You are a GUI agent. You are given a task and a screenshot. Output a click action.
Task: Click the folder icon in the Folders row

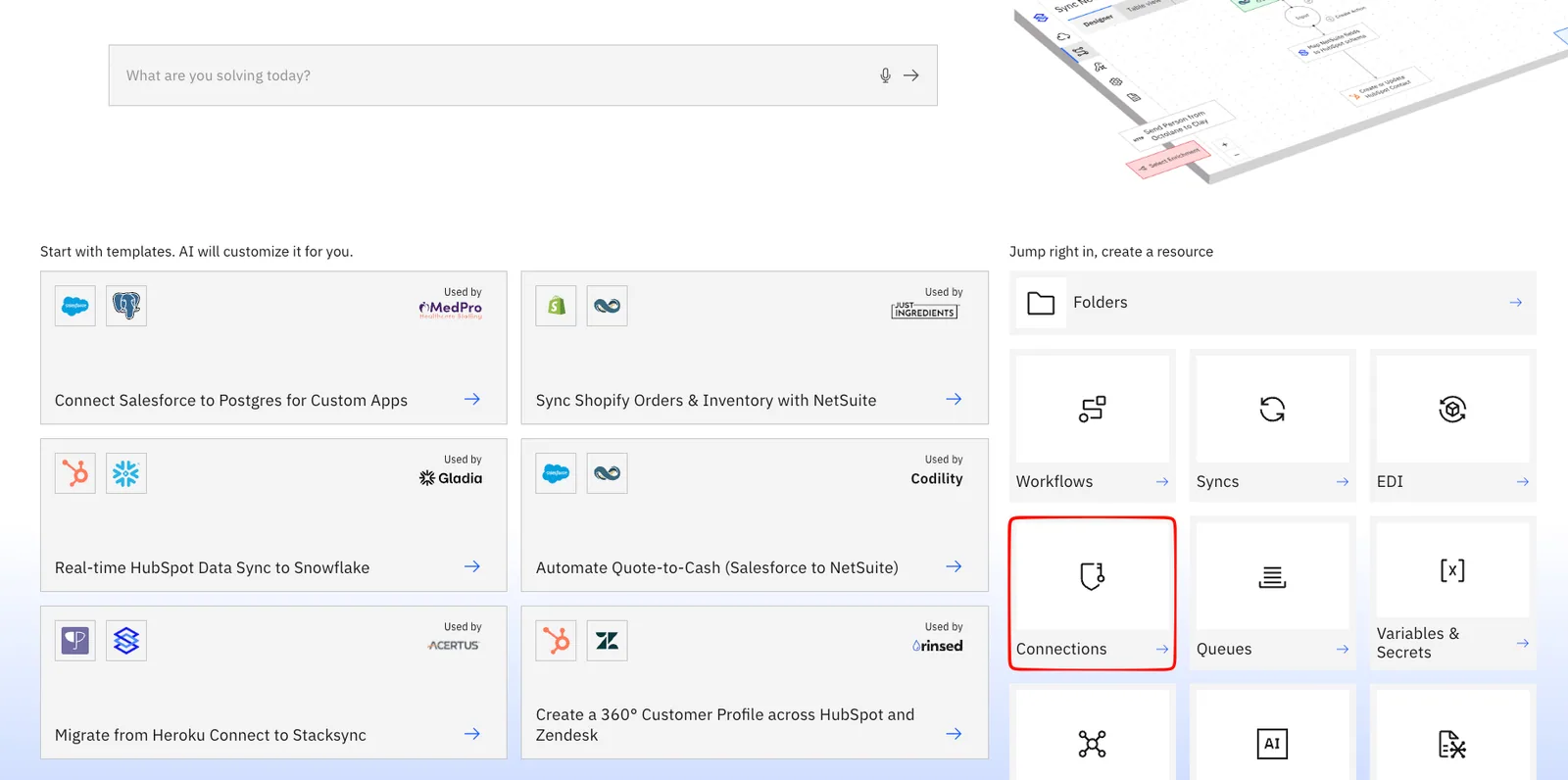(x=1041, y=303)
